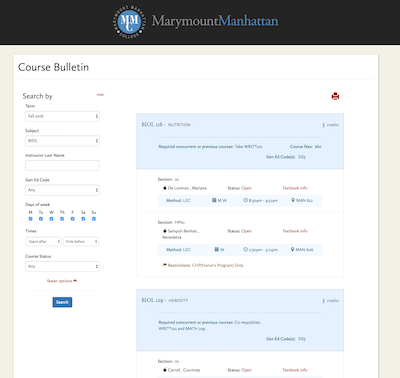Uncheck the Saturday (Sa) checkbox

coord(83,219)
